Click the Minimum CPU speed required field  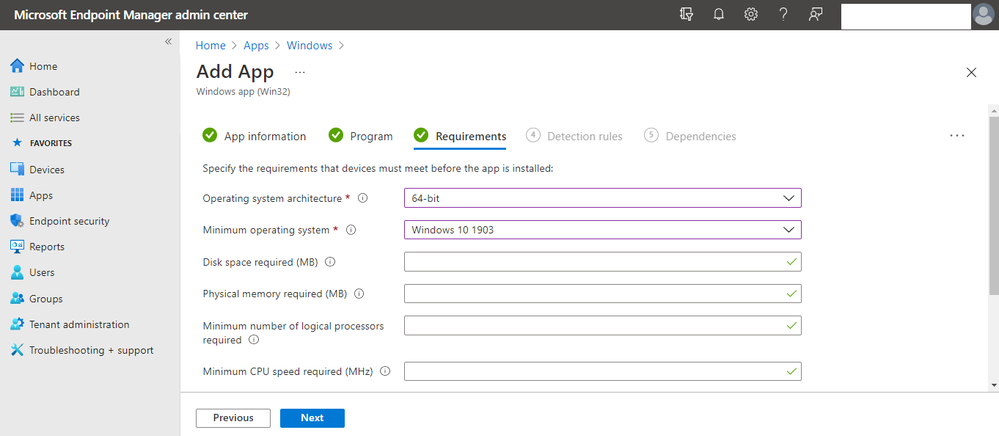603,371
